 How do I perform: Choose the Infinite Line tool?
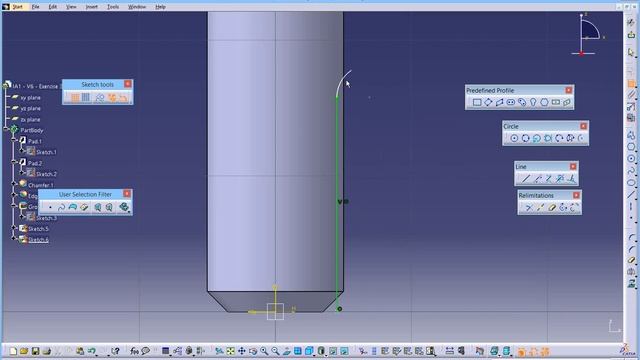pyautogui.click(x=538, y=178)
